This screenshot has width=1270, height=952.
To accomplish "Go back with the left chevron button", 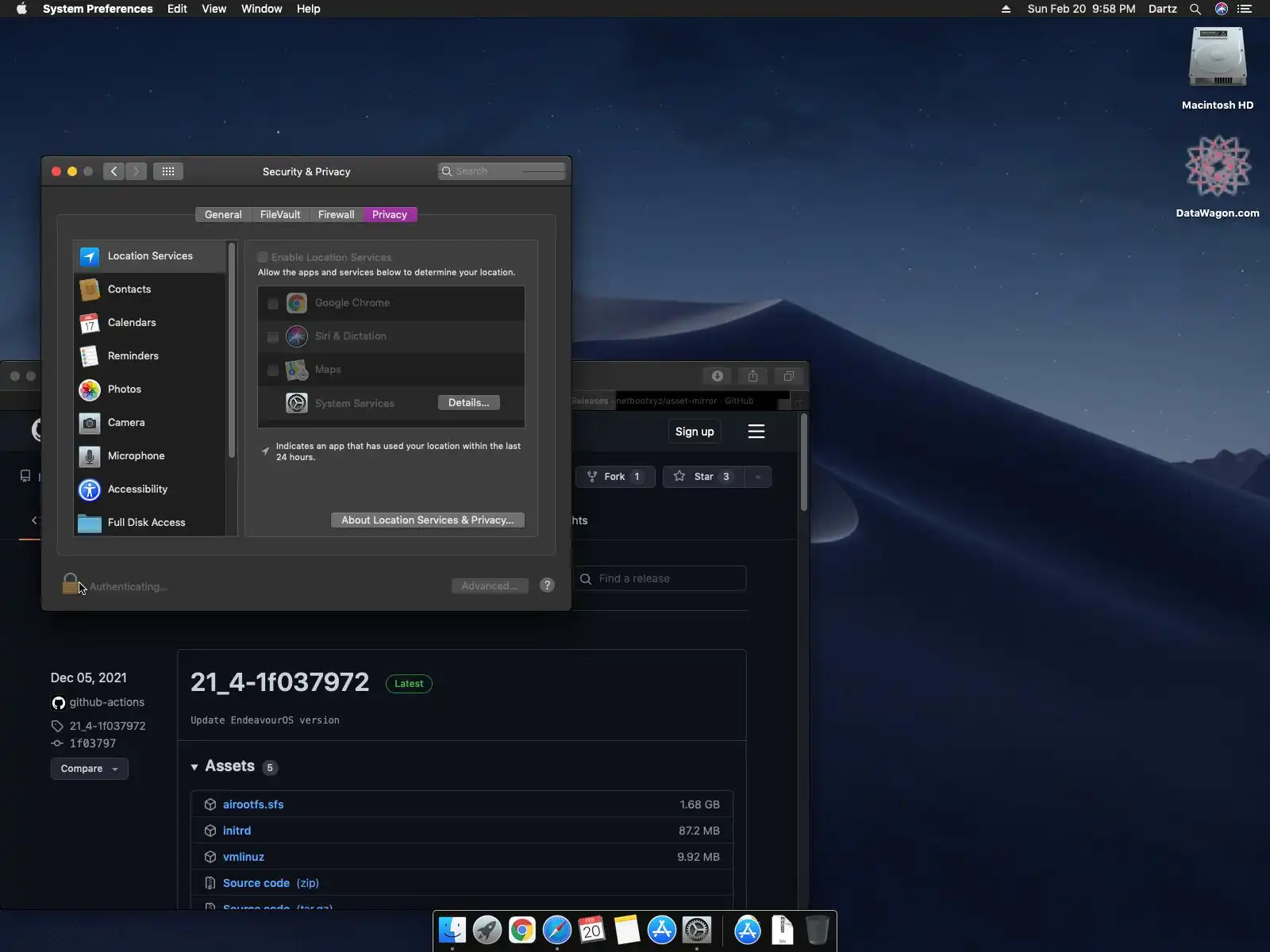I will tap(114, 171).
